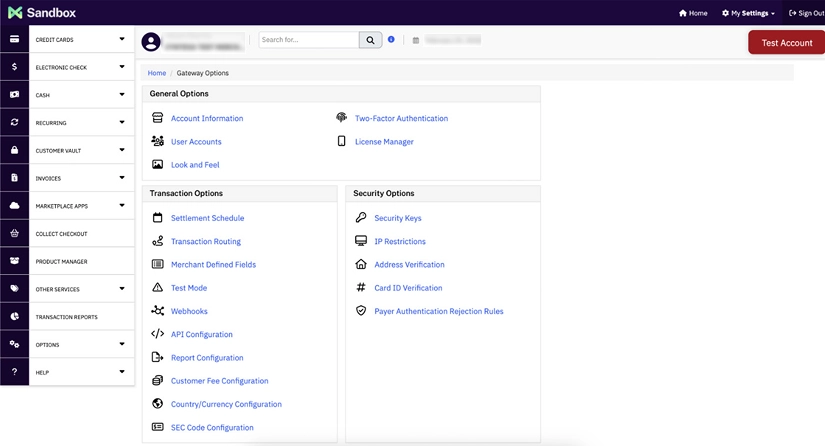Click the Credit Cards sidebar icon
825x446 pixels.
[x=14, y=40]
